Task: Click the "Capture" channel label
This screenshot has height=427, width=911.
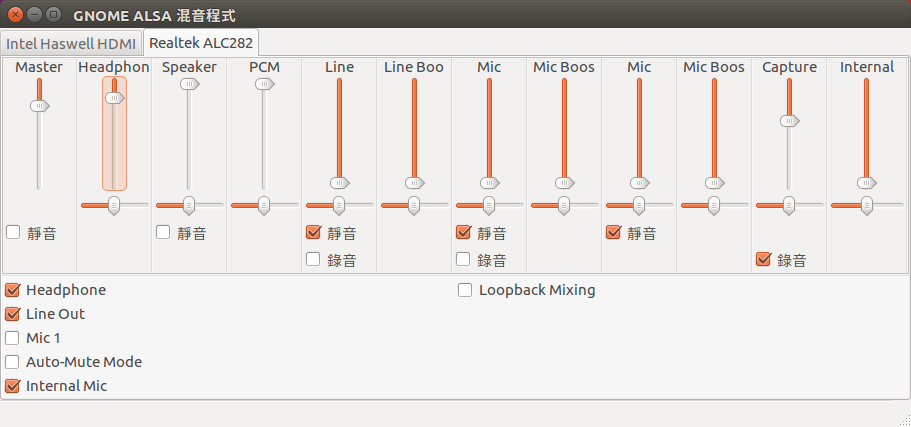Action: tap(790, 67)
